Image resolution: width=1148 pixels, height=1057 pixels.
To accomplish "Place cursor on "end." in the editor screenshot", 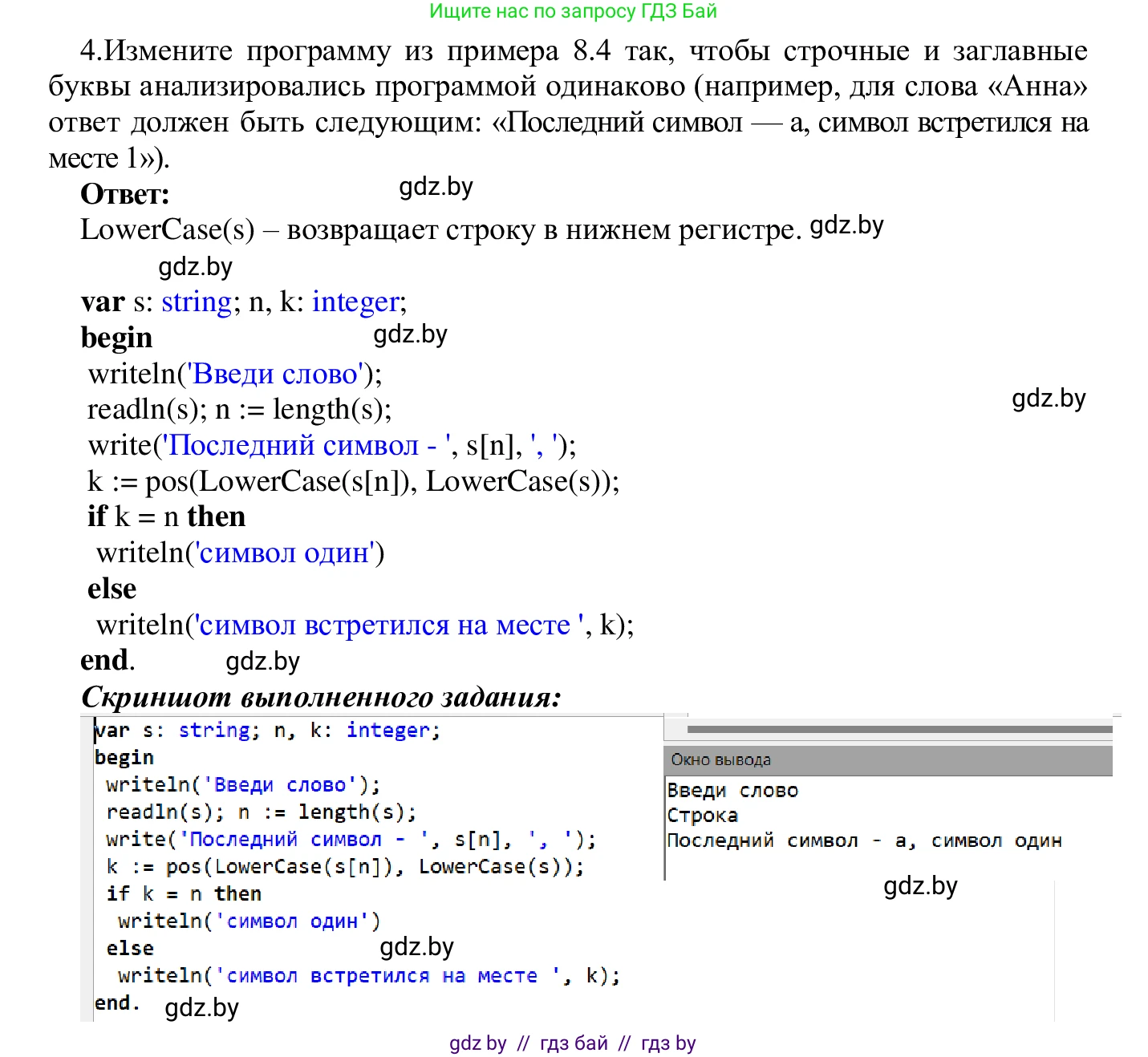I will 117,1003.
